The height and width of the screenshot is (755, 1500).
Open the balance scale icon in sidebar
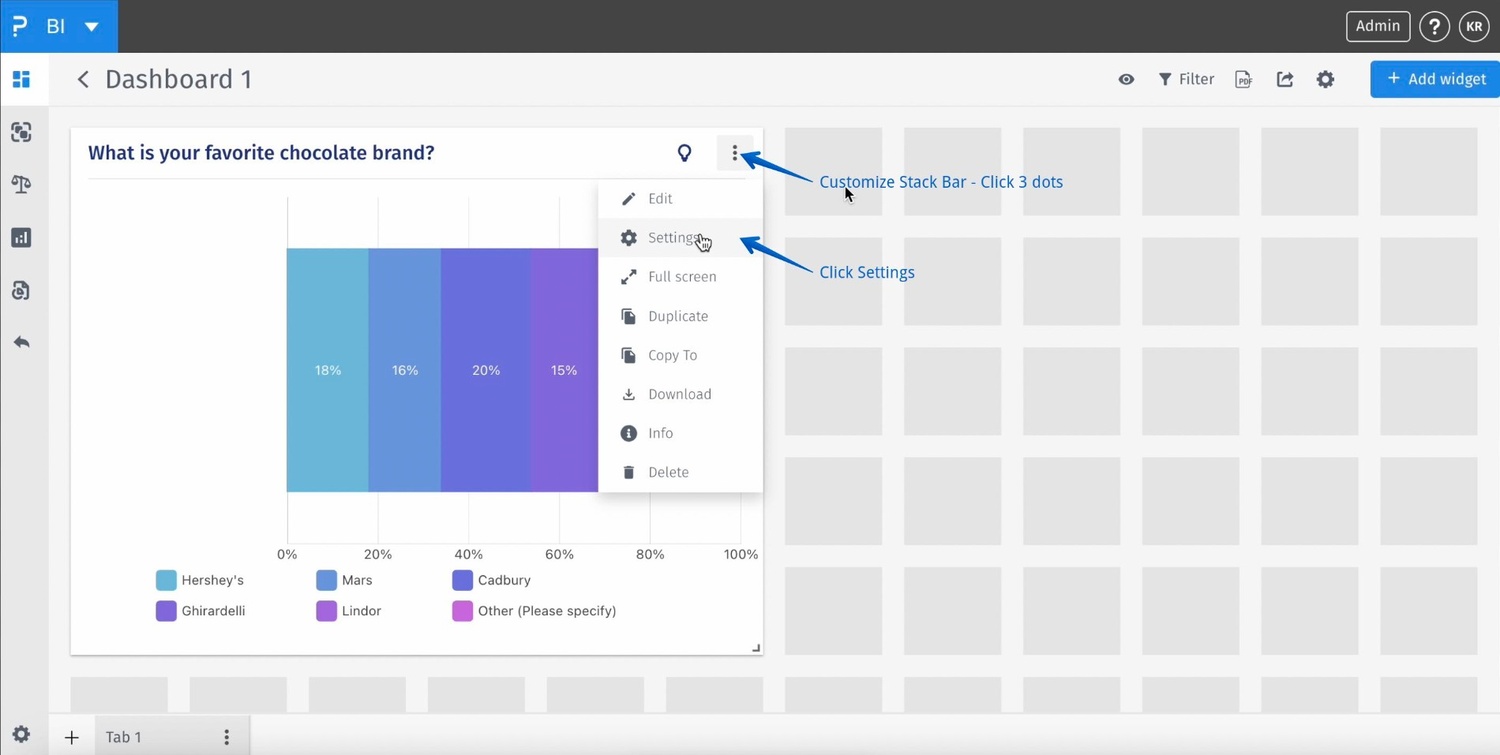click(21, 185)
